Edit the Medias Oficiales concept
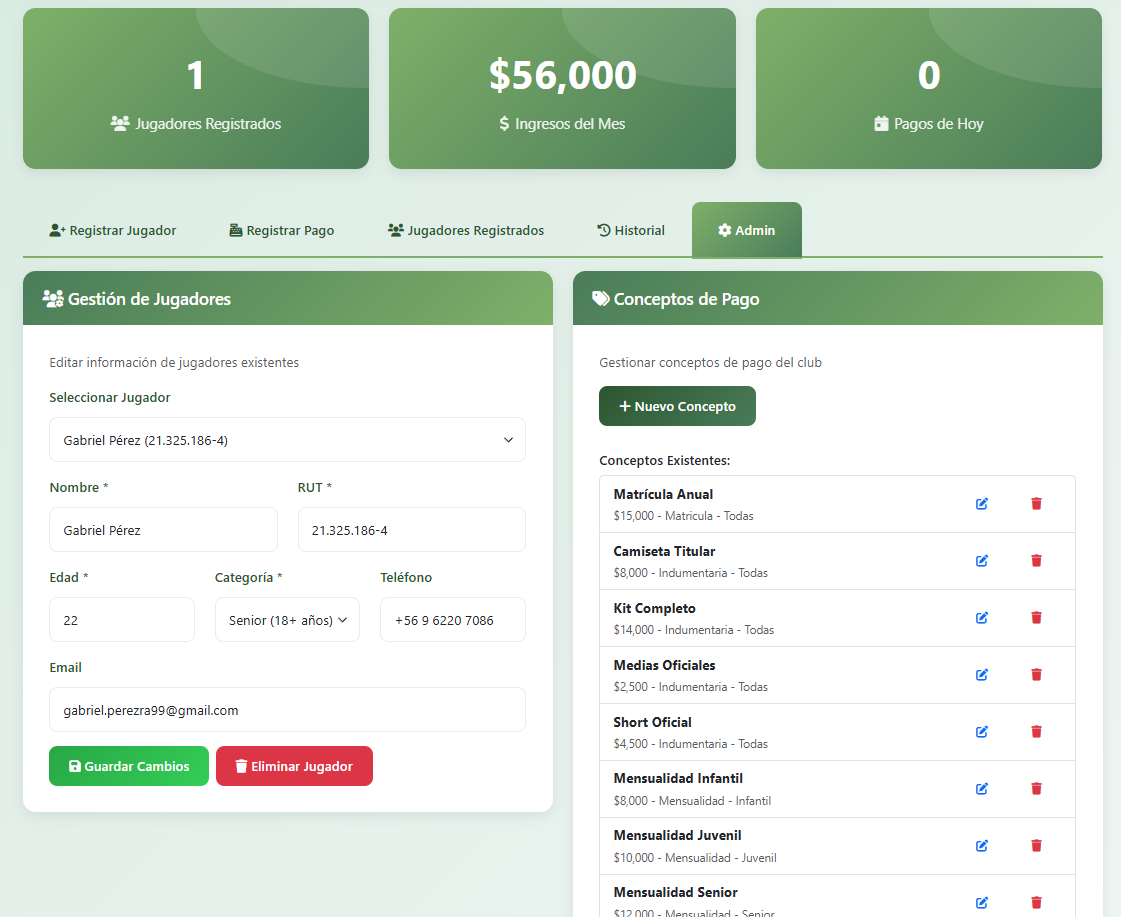This screenshot has width=1121, height=917. click(981, 675)
